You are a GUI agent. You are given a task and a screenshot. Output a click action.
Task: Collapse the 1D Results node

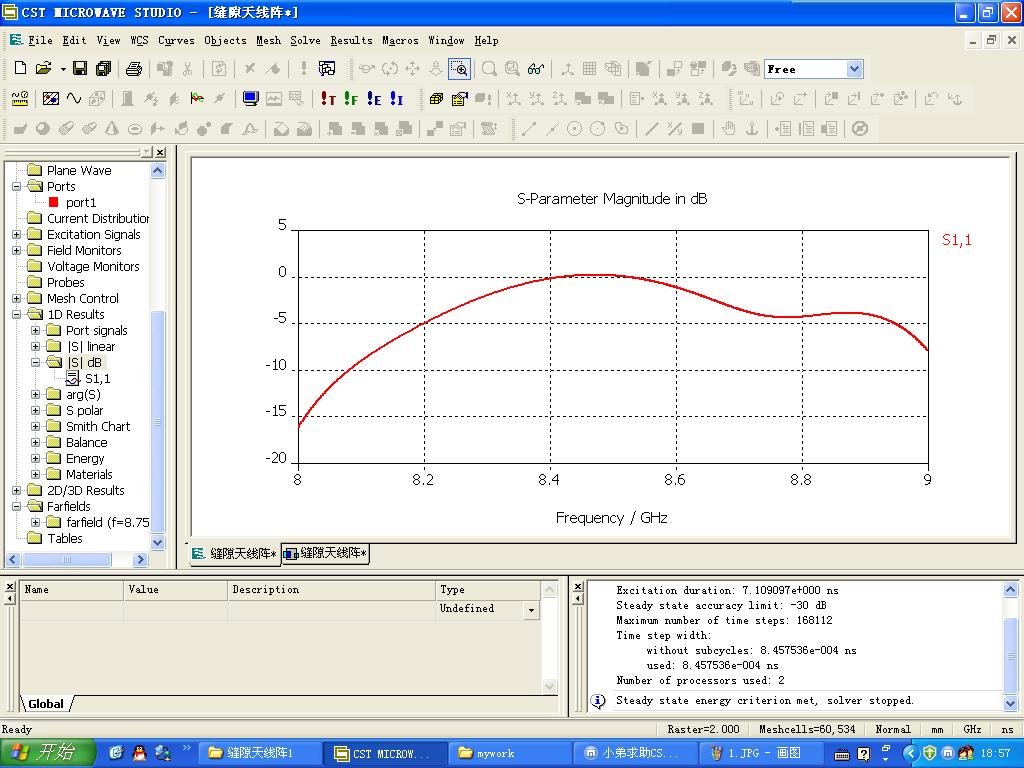tap(17, 315)
